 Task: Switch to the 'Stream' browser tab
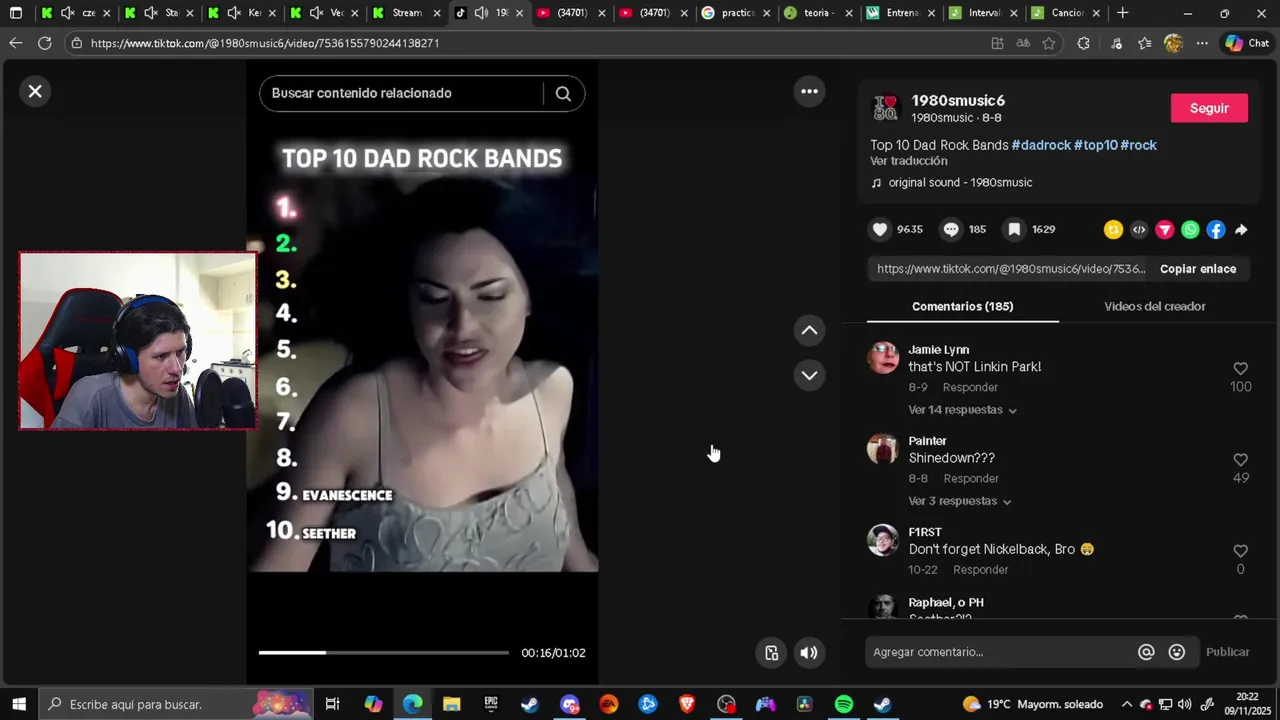click(x=406, y=13)
